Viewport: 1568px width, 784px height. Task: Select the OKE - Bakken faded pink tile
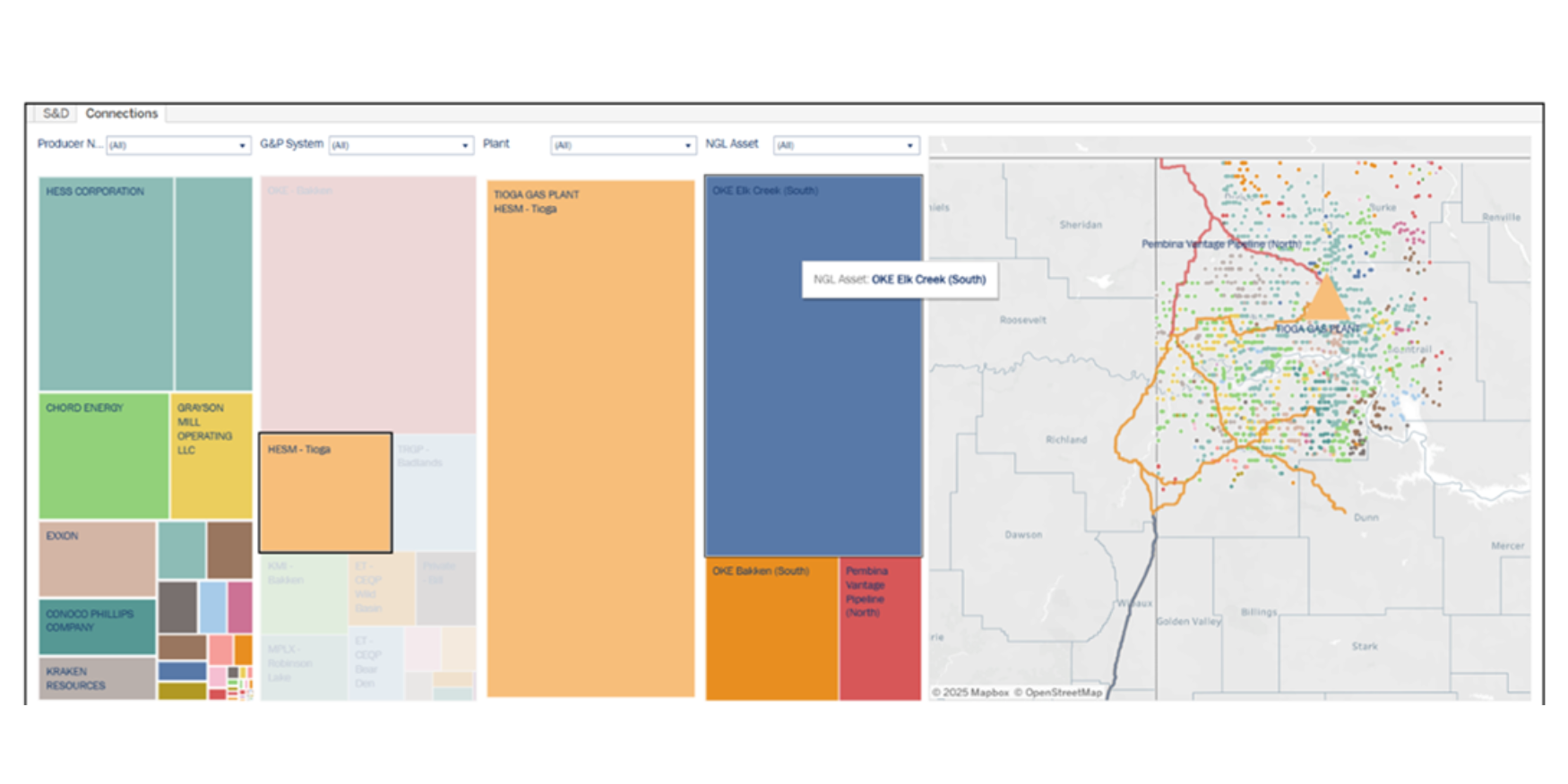pyautogui.click(x=368, y=305)
